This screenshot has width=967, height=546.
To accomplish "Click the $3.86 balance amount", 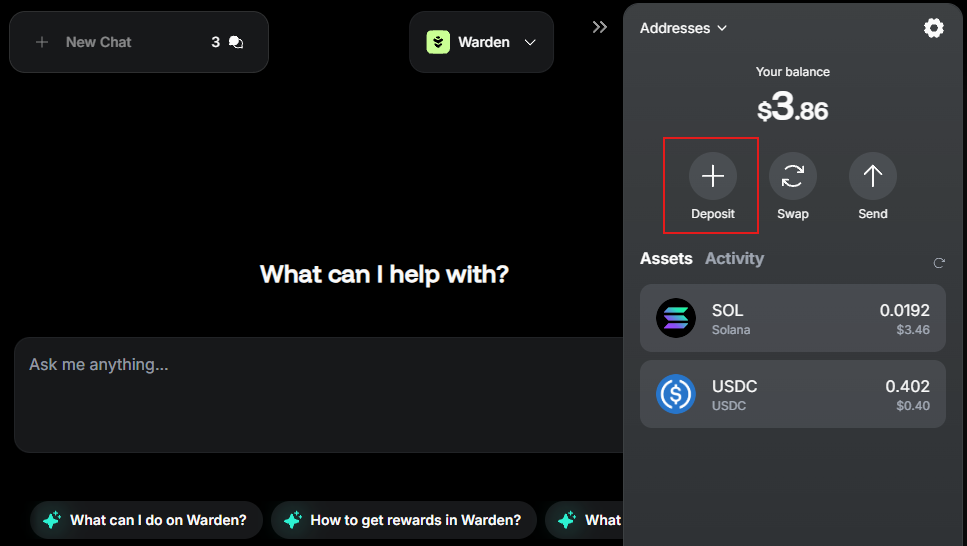I will pyautogui.click(x=792, y=108).
